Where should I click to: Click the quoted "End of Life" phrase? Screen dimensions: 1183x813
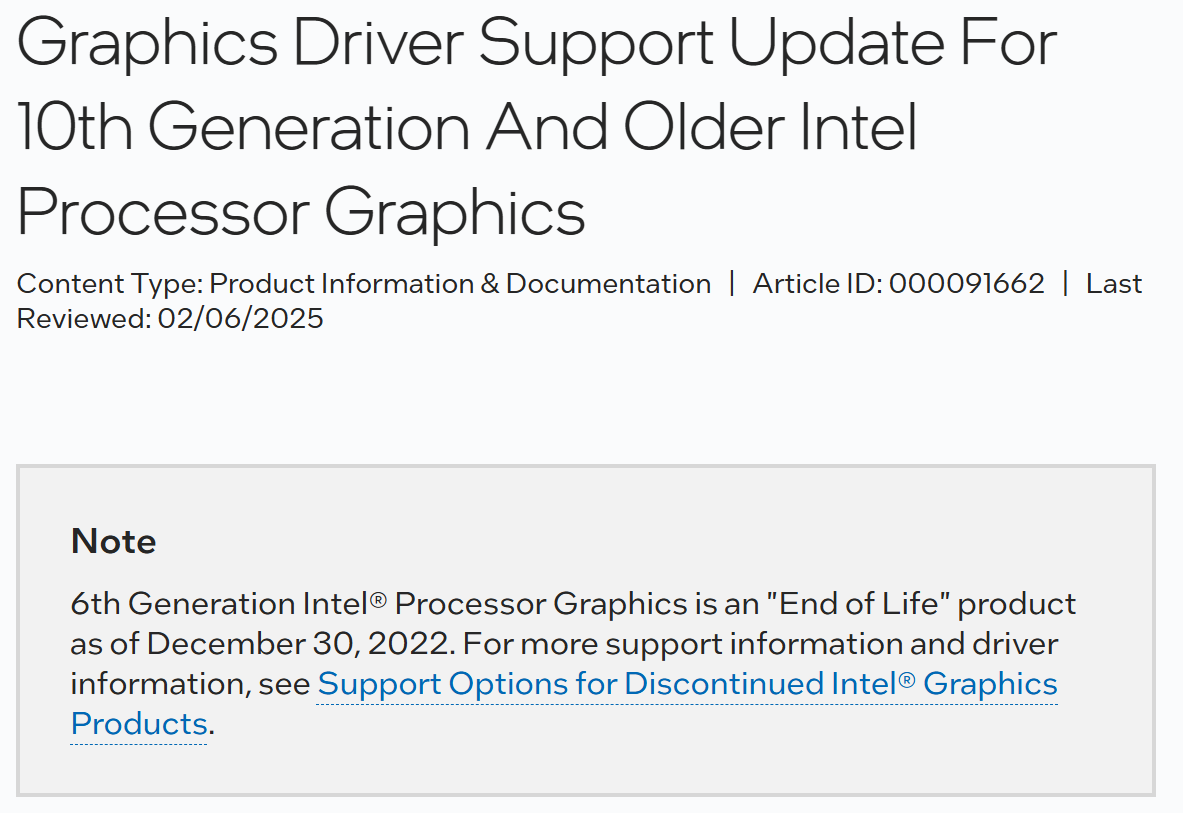pyautogui.click(x=858, y=603)
